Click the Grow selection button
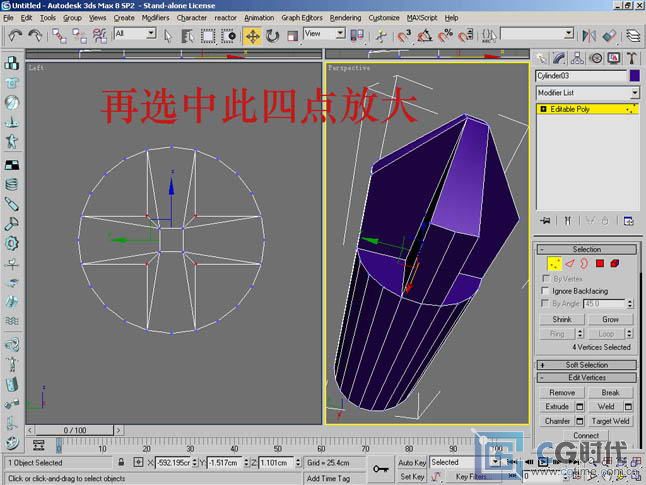 pos(610,319)
